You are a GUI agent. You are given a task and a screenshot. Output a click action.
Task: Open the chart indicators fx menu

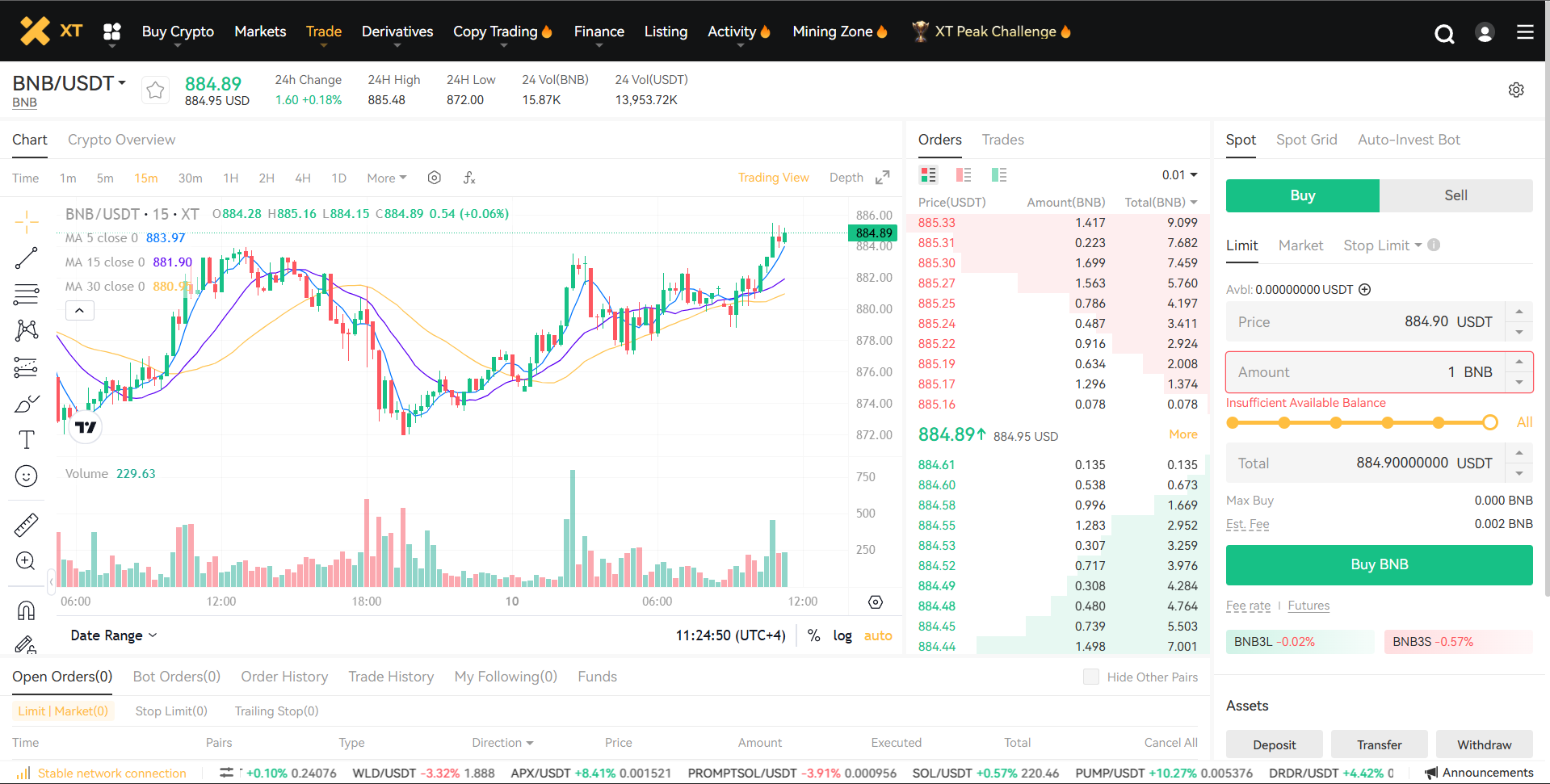pos(469,178)
